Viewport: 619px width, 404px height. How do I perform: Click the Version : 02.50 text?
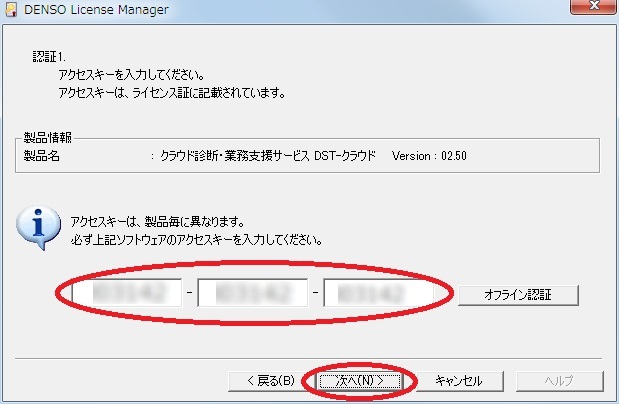[429, 156]
